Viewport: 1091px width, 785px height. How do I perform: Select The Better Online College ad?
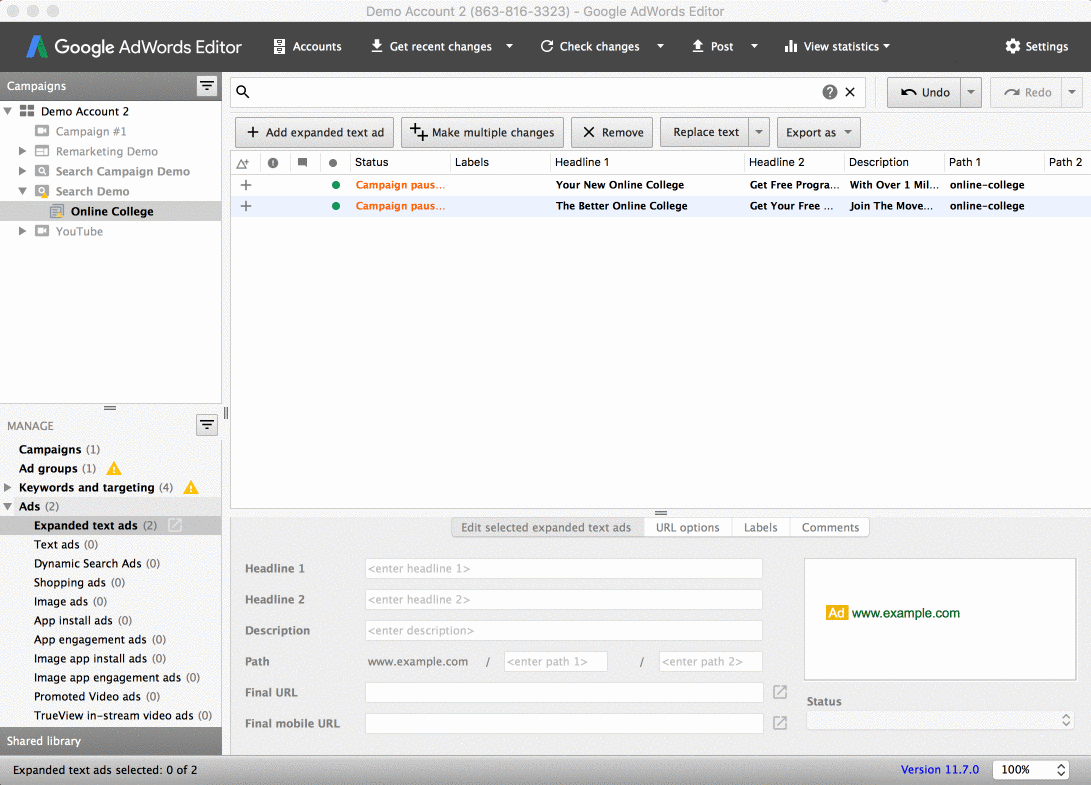coord(660,206)
